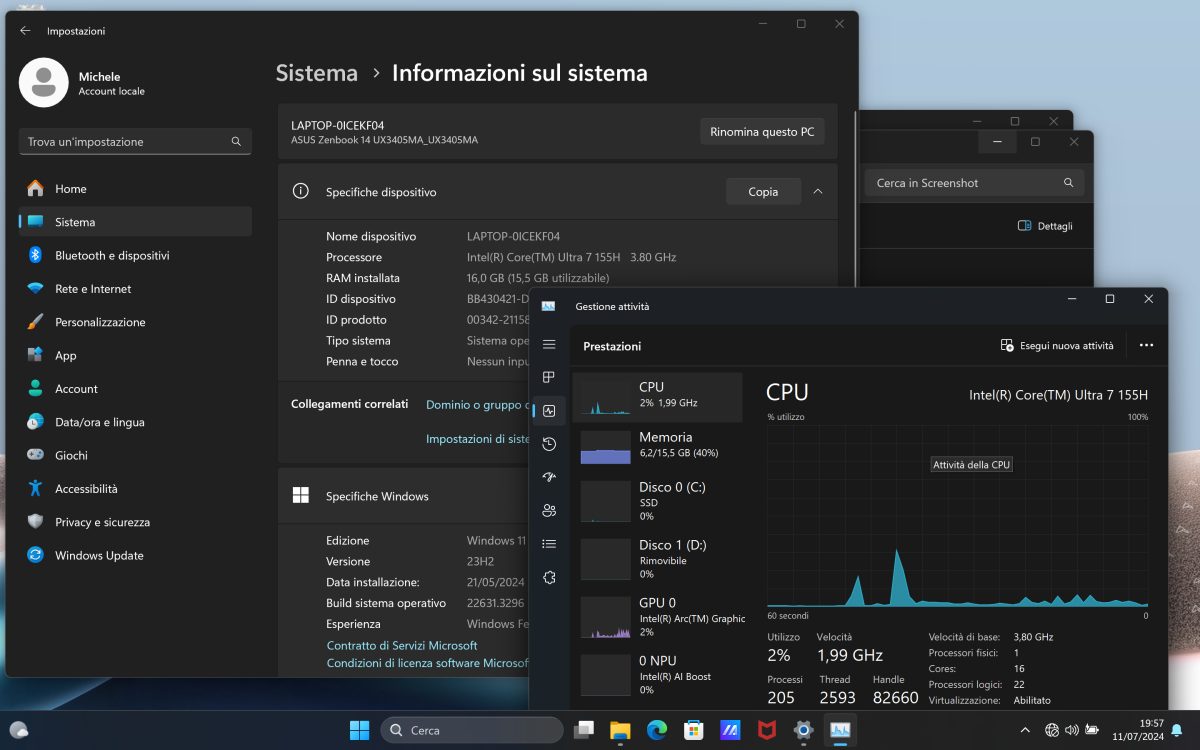The image size is (1200, 750).
Task: Click Sistema in the breadcrumb header
Action: click(316, 73)
